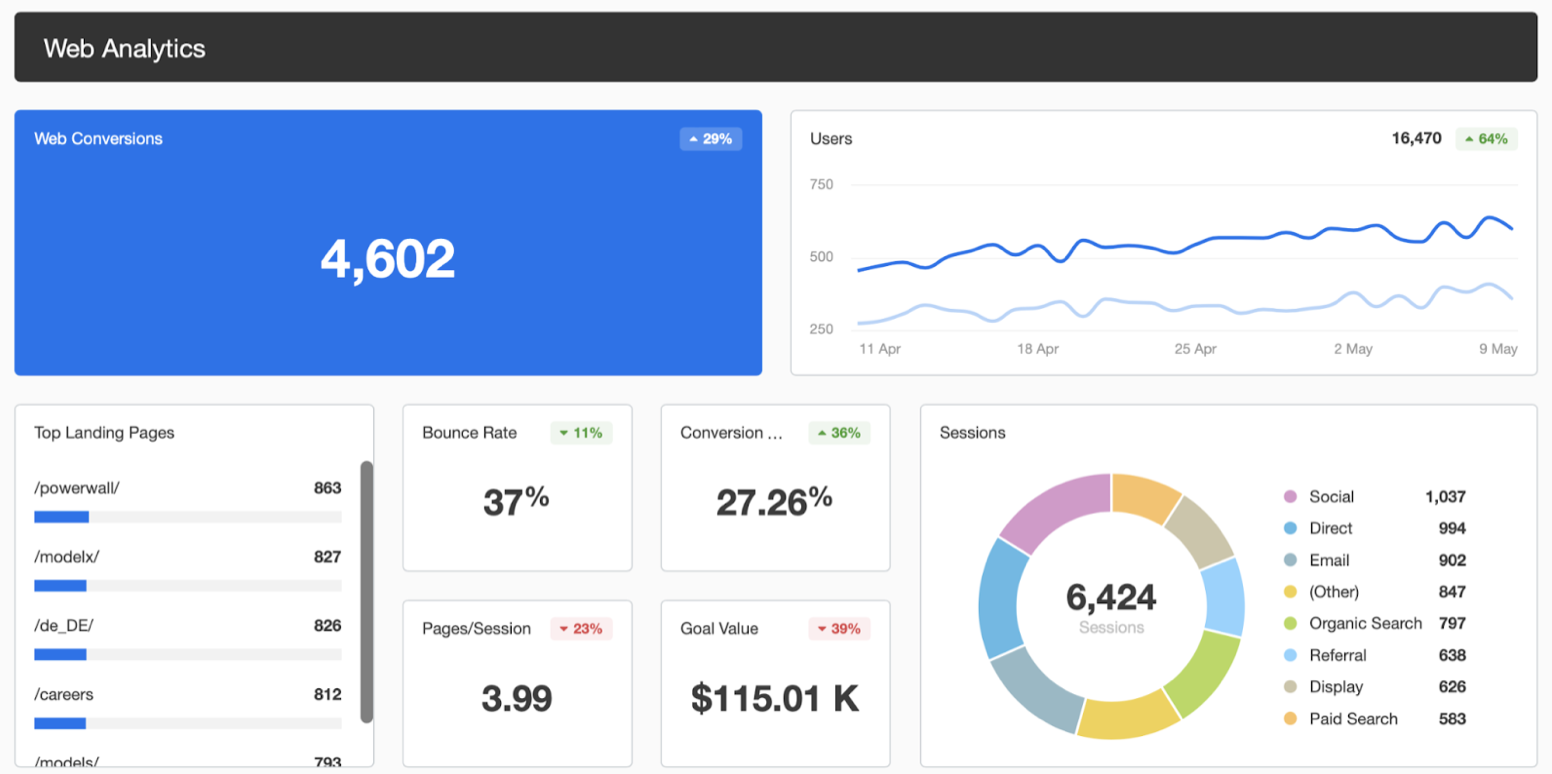Click the light blue Users comparison line
This screenshot has width=1552, height=774.
1185,307
